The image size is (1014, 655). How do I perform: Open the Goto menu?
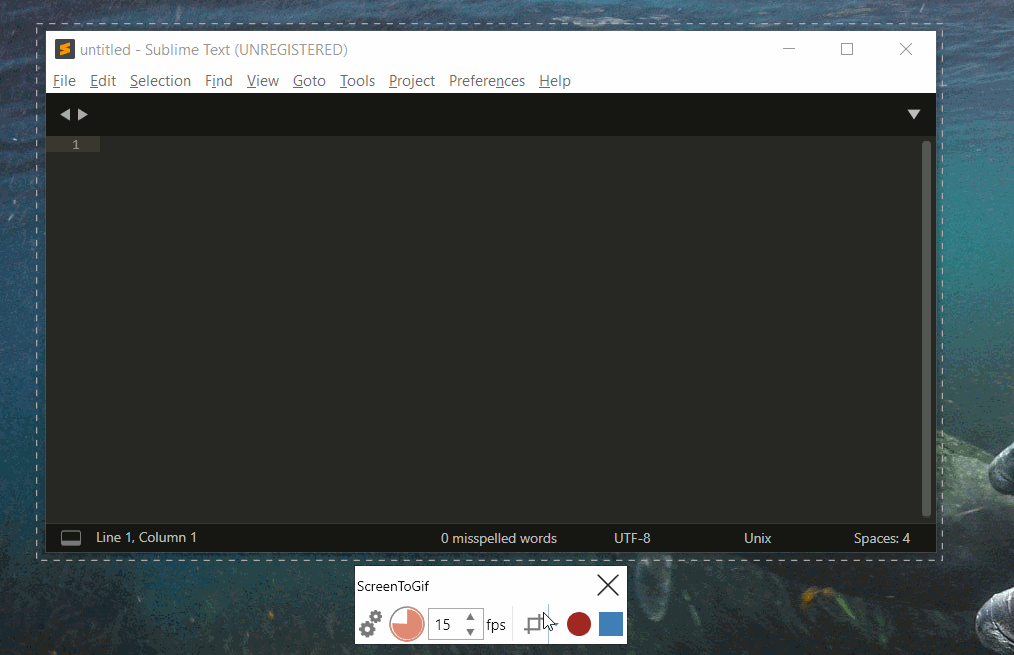tap(309, 81)
